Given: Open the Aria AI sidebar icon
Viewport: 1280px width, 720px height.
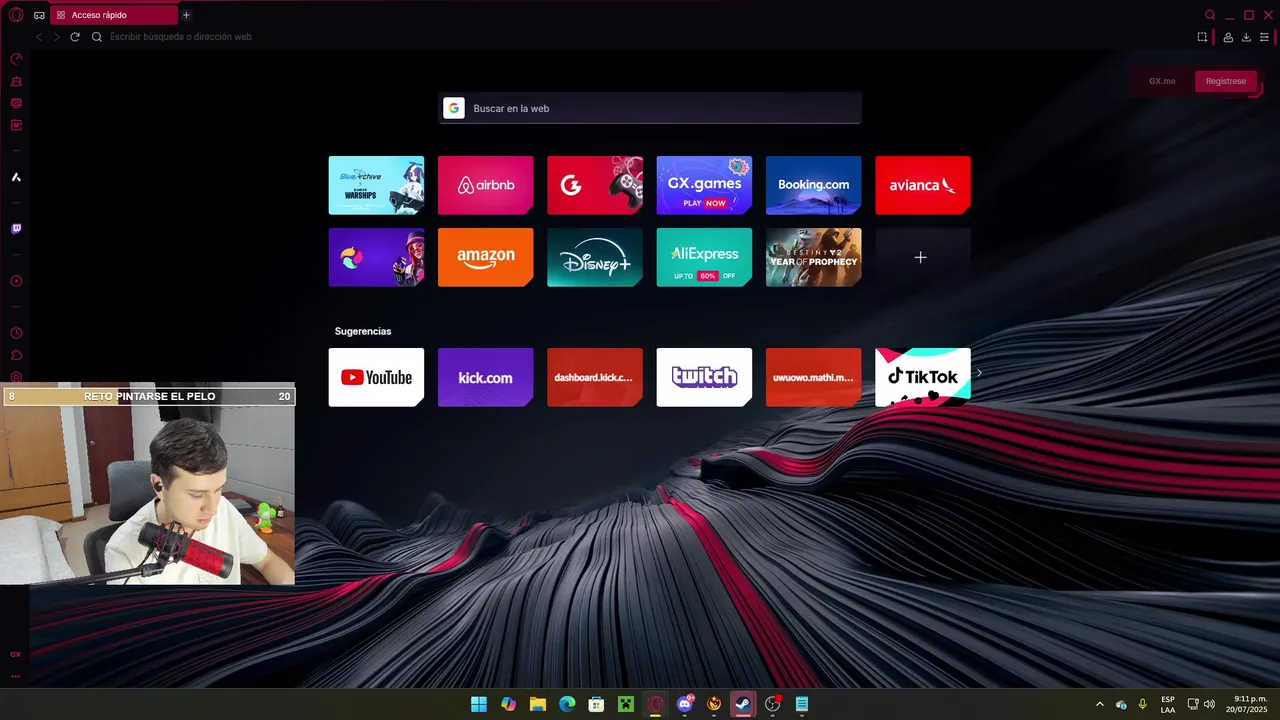Looking at the screenshot, I should (16, 177).
